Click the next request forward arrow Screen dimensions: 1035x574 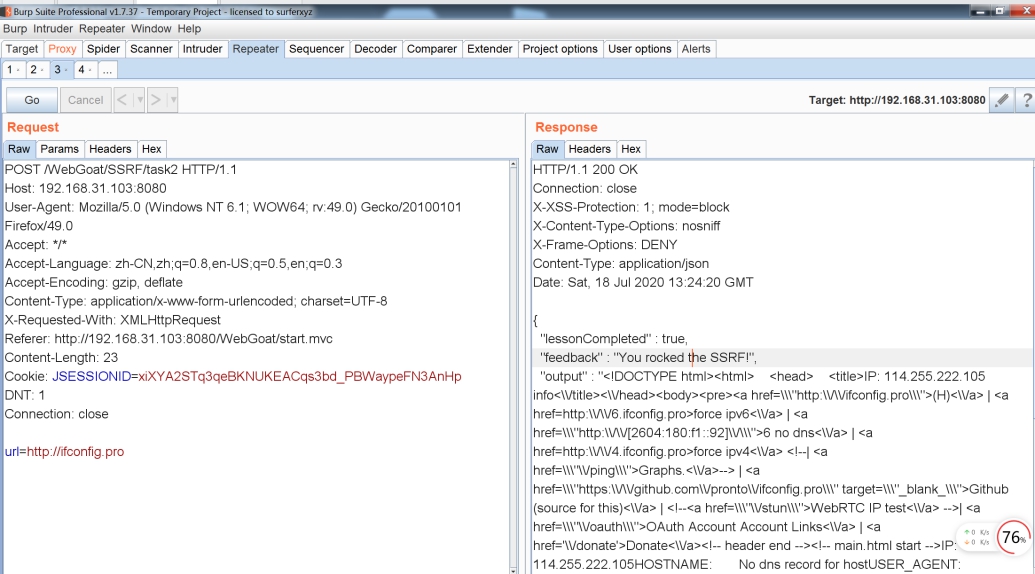pyautogui.click(x=156, y=100)
